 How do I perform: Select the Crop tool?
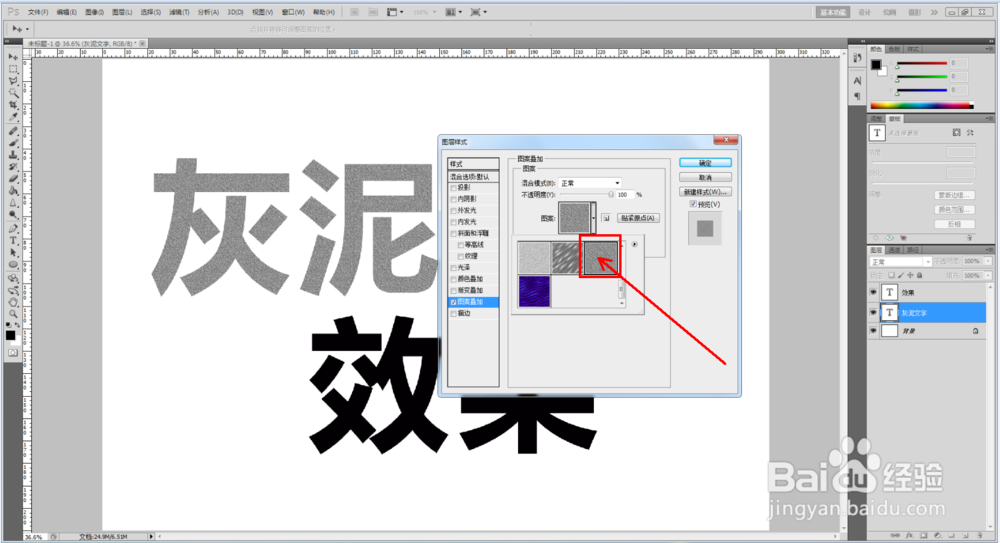(x=13, y=105)
